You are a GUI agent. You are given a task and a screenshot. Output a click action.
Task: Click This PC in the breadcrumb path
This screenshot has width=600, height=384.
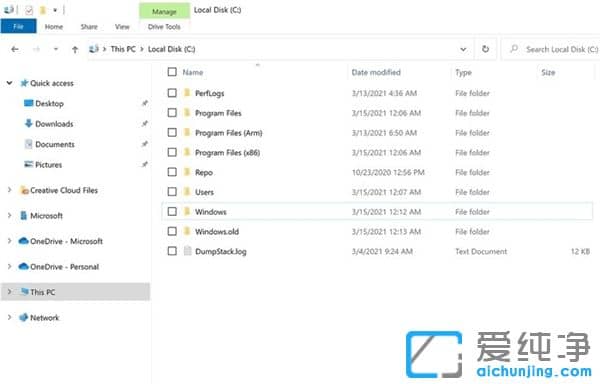(123, 49)
